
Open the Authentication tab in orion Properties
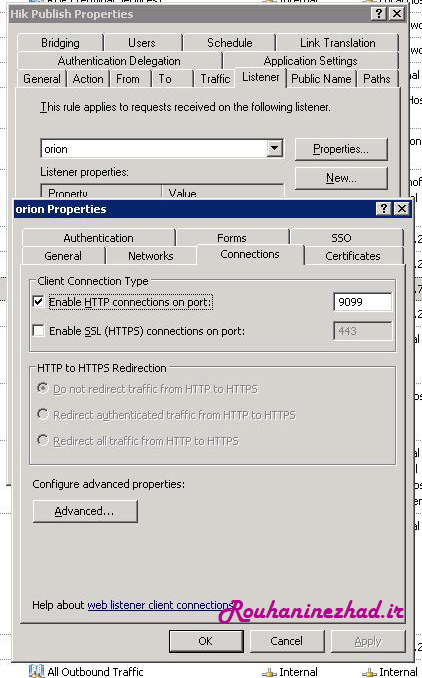click(98, 238)
